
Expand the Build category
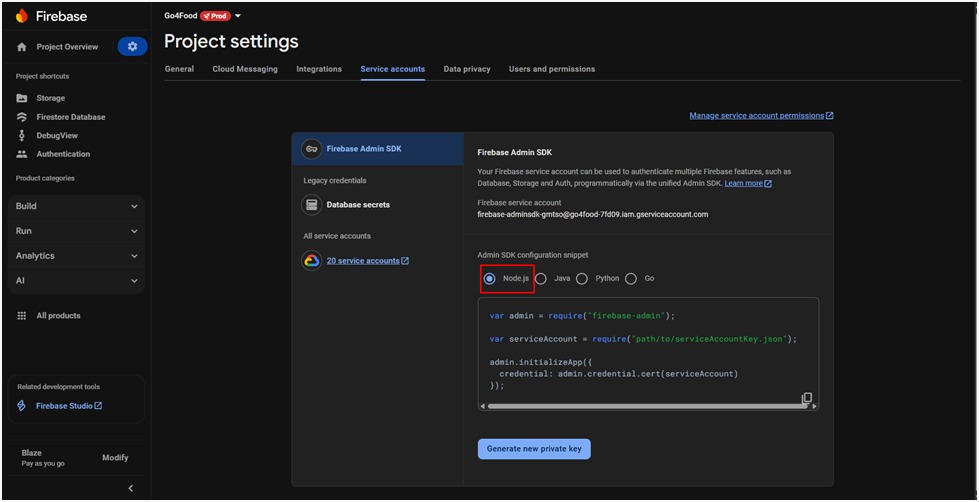coord(77,206)
